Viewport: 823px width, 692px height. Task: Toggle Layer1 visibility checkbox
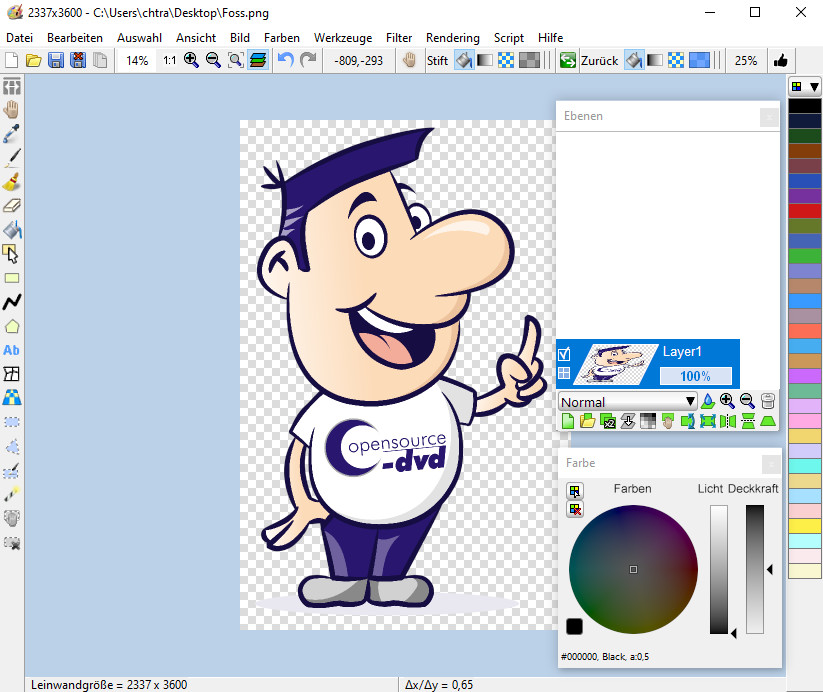click(x=564, y=353)
